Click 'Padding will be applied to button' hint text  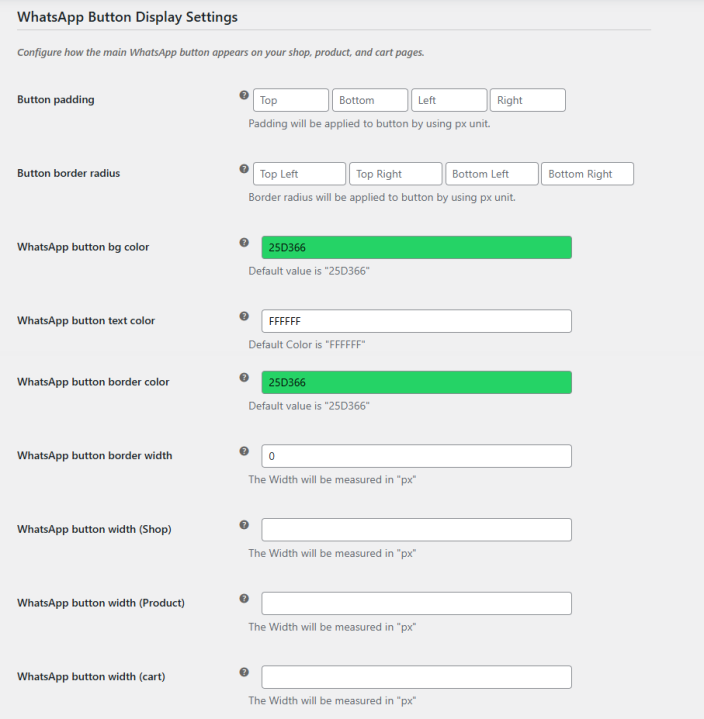point(369,124)
